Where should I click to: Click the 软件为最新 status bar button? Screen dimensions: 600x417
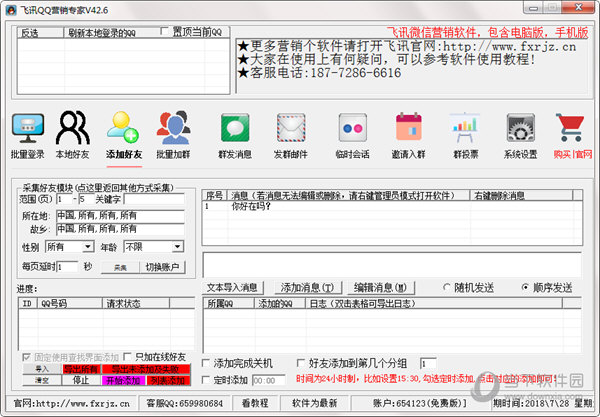pos(314,403)
